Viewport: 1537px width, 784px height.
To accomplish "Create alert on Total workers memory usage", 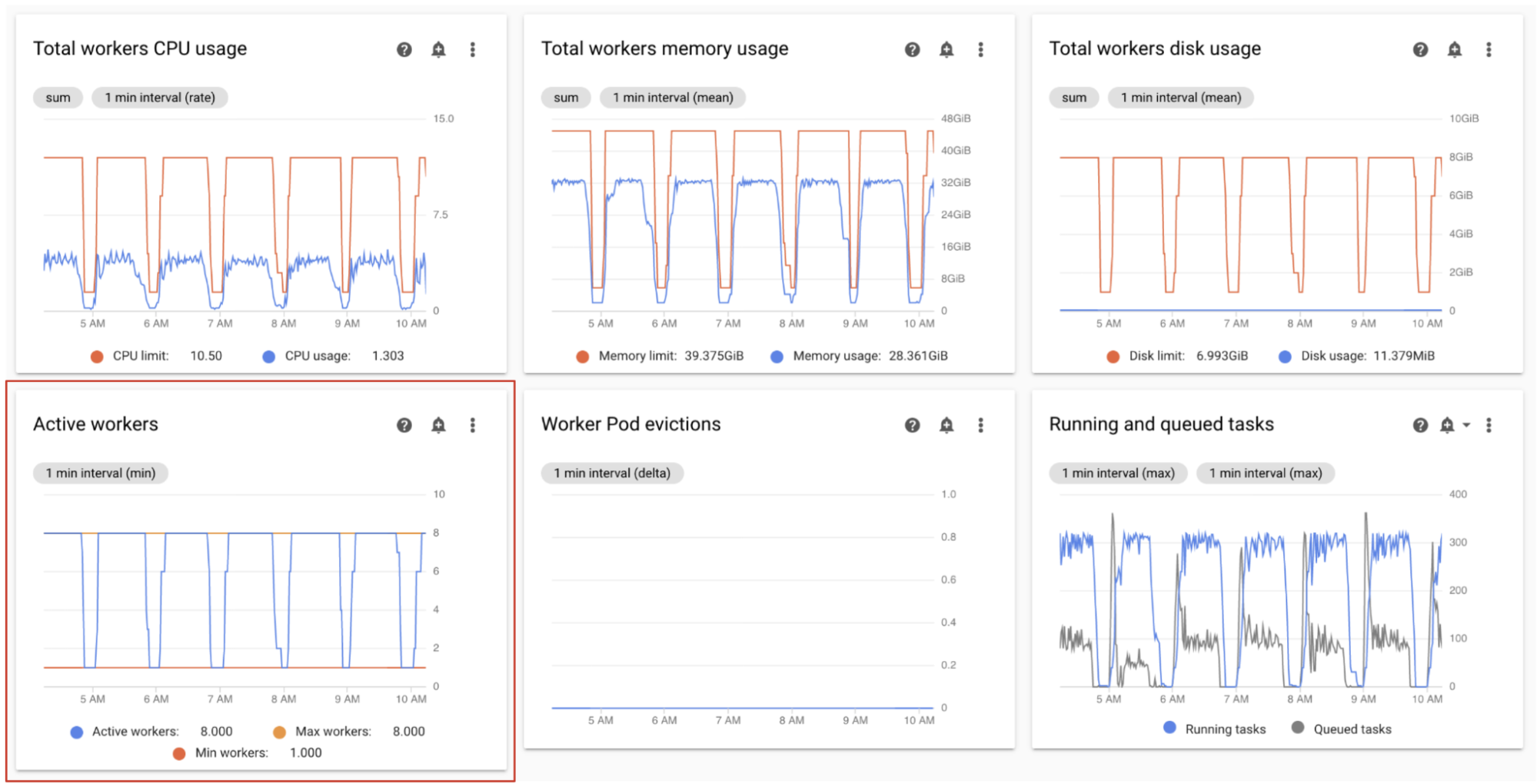I will (946, 50).
